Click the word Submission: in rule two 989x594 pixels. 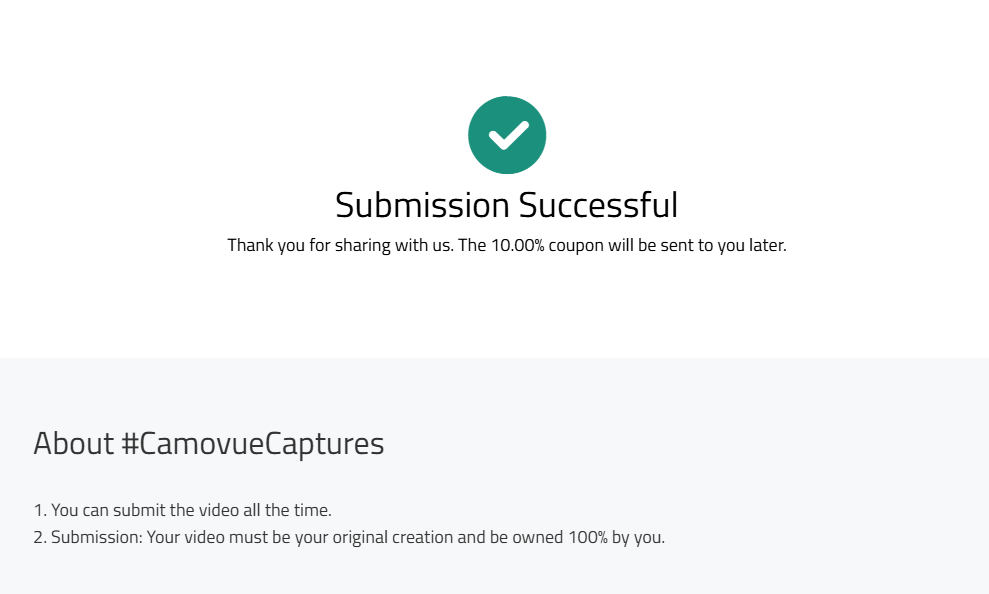[x=97, y=537]
